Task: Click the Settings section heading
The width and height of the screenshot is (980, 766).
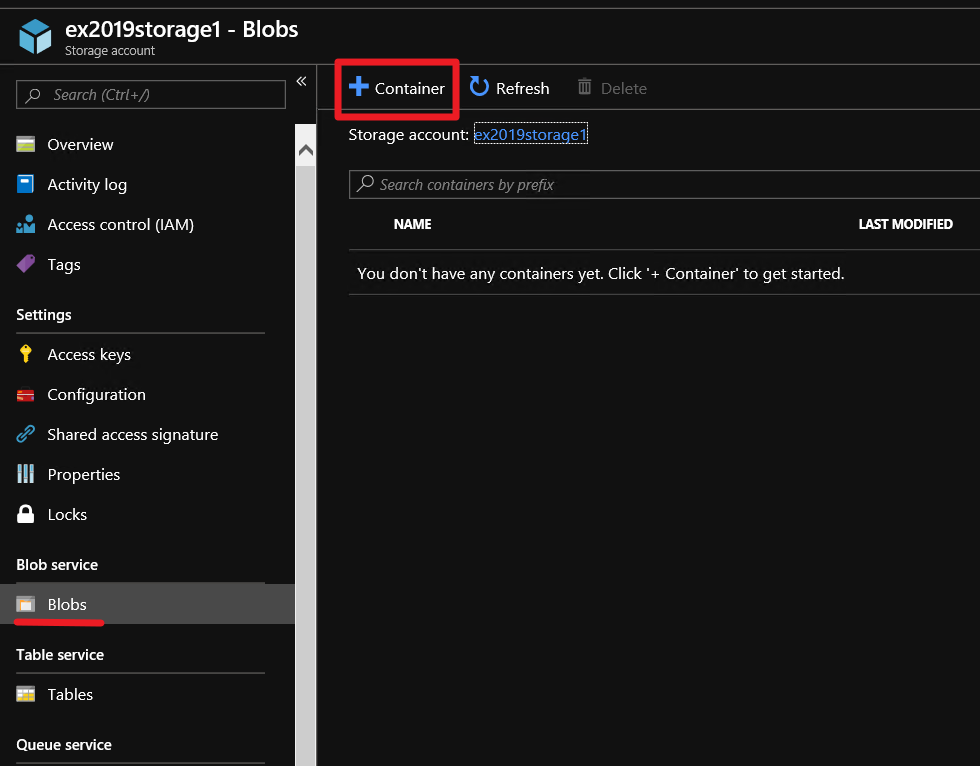Action: pos(44,315)
